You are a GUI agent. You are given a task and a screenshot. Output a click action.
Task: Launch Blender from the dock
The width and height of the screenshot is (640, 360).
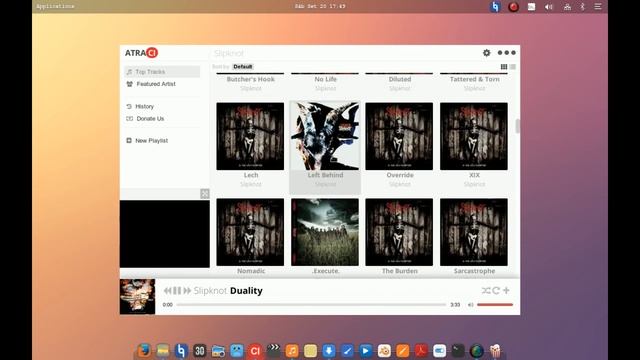384,351
